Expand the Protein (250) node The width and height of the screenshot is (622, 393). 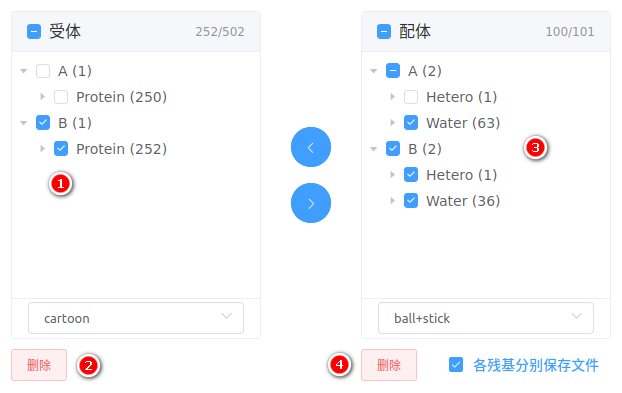42,97
